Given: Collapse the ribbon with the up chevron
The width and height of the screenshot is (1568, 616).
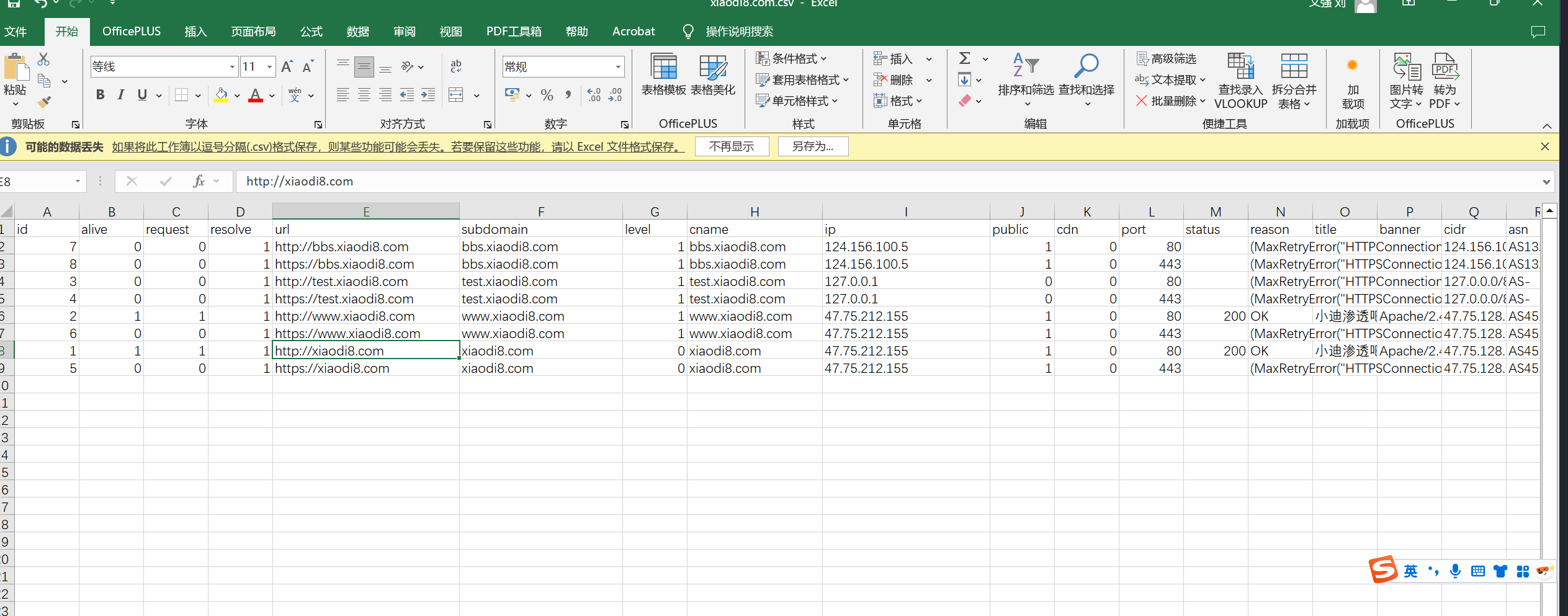Looking at the screenshot, I should pos(1547,125).
